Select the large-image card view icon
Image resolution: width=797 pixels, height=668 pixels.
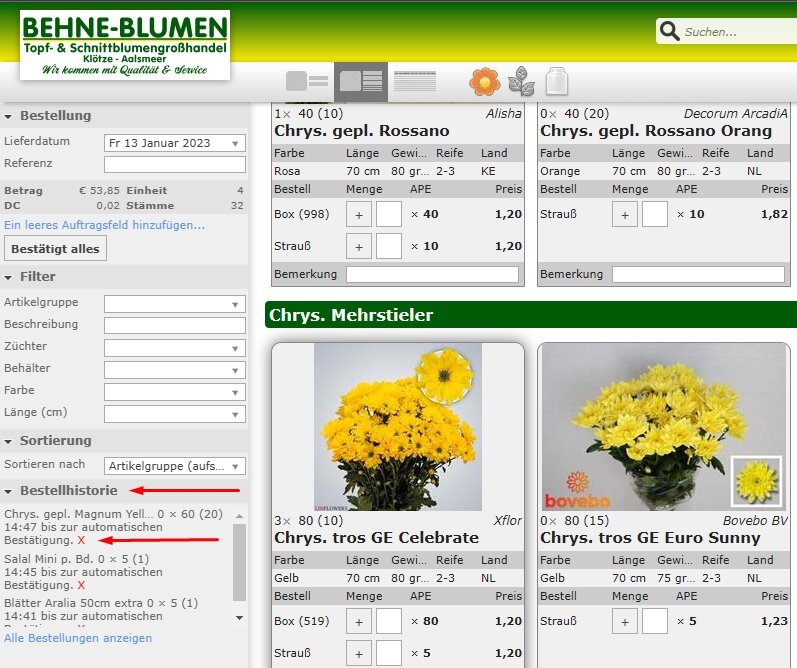click(x=361, y=81)
